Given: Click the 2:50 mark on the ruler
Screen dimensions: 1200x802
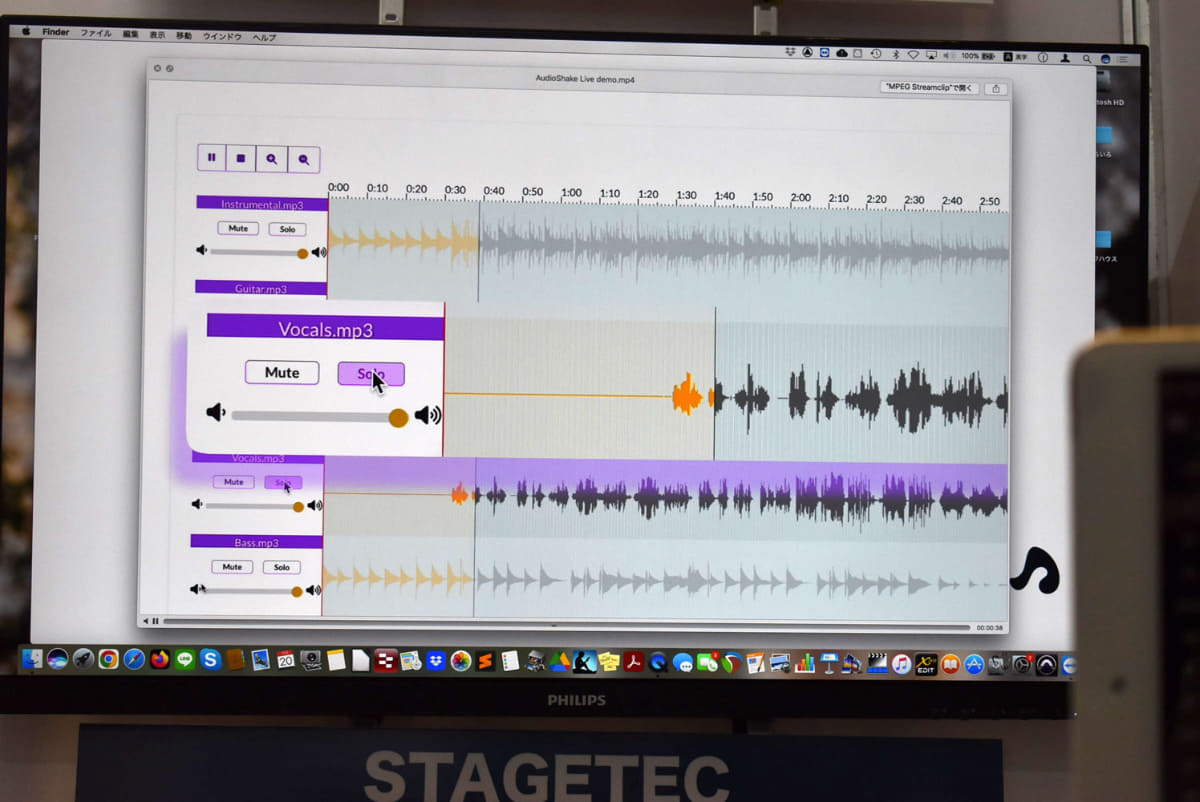Looking at the screenshot, I should (989, 201).
